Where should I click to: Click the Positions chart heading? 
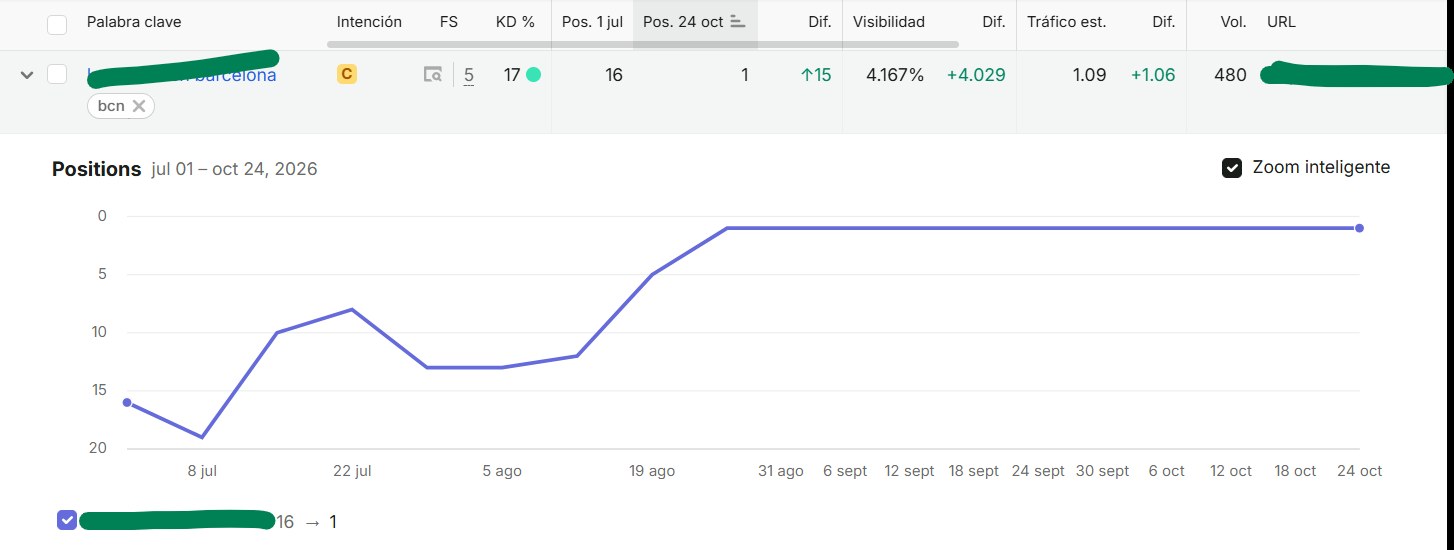(96, 169)
